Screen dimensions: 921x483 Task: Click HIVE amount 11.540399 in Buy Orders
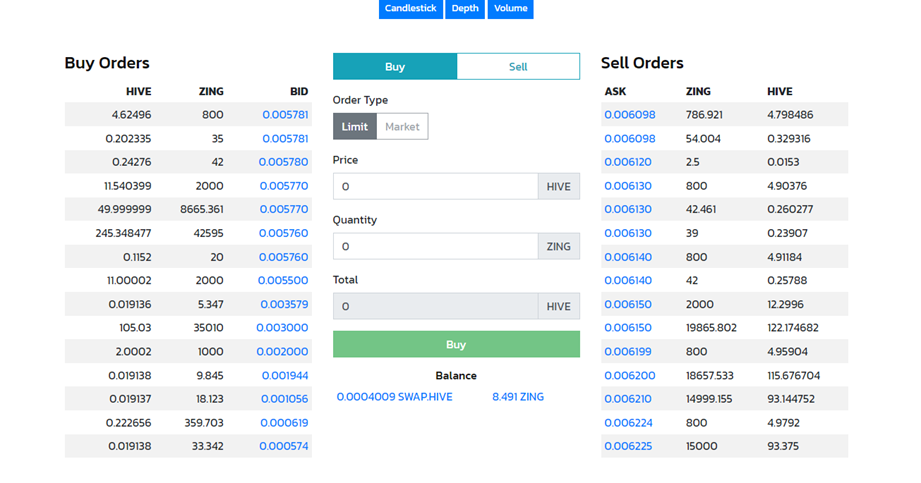127,186
